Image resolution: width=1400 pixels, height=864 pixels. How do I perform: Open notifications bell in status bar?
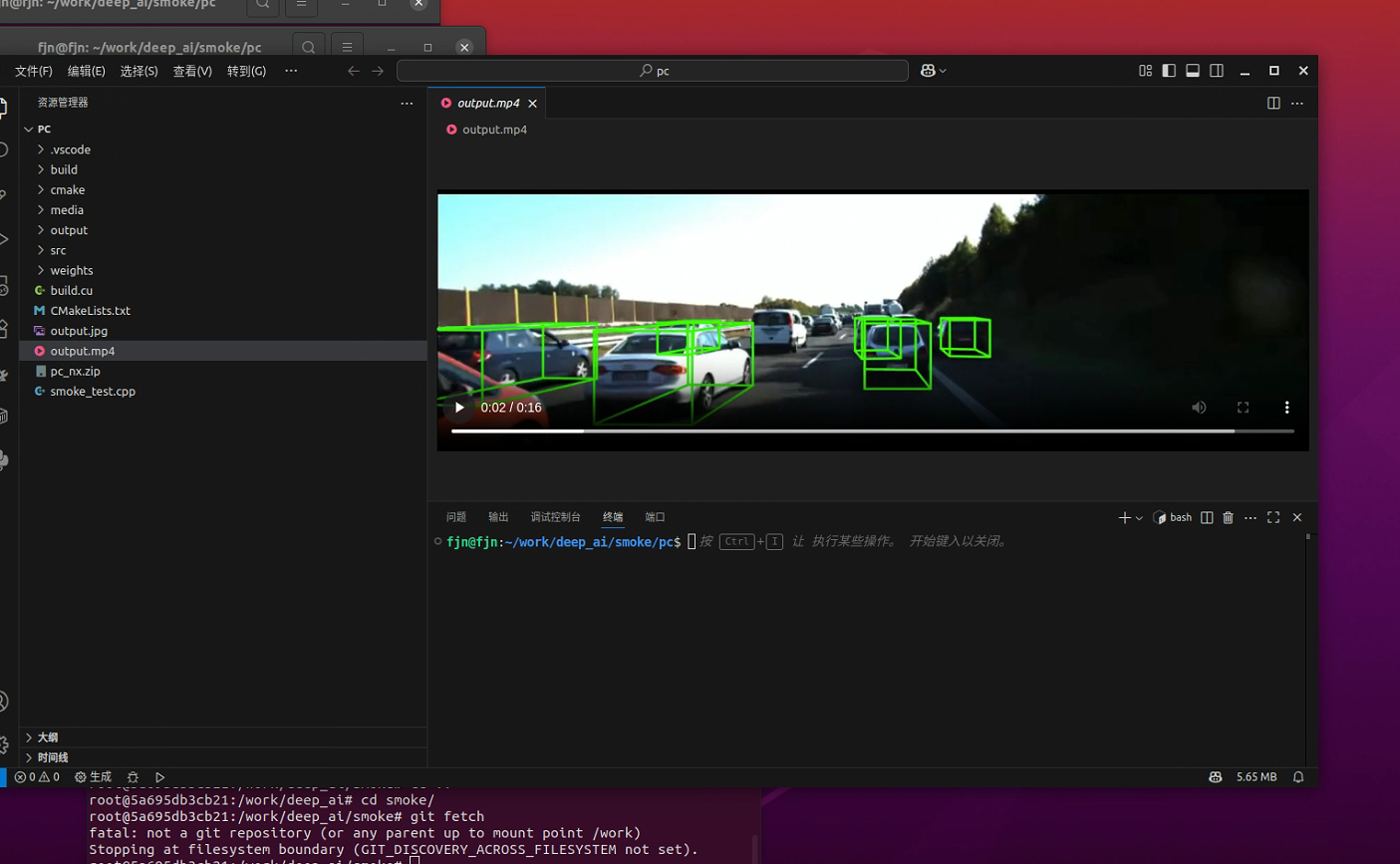1298,777
